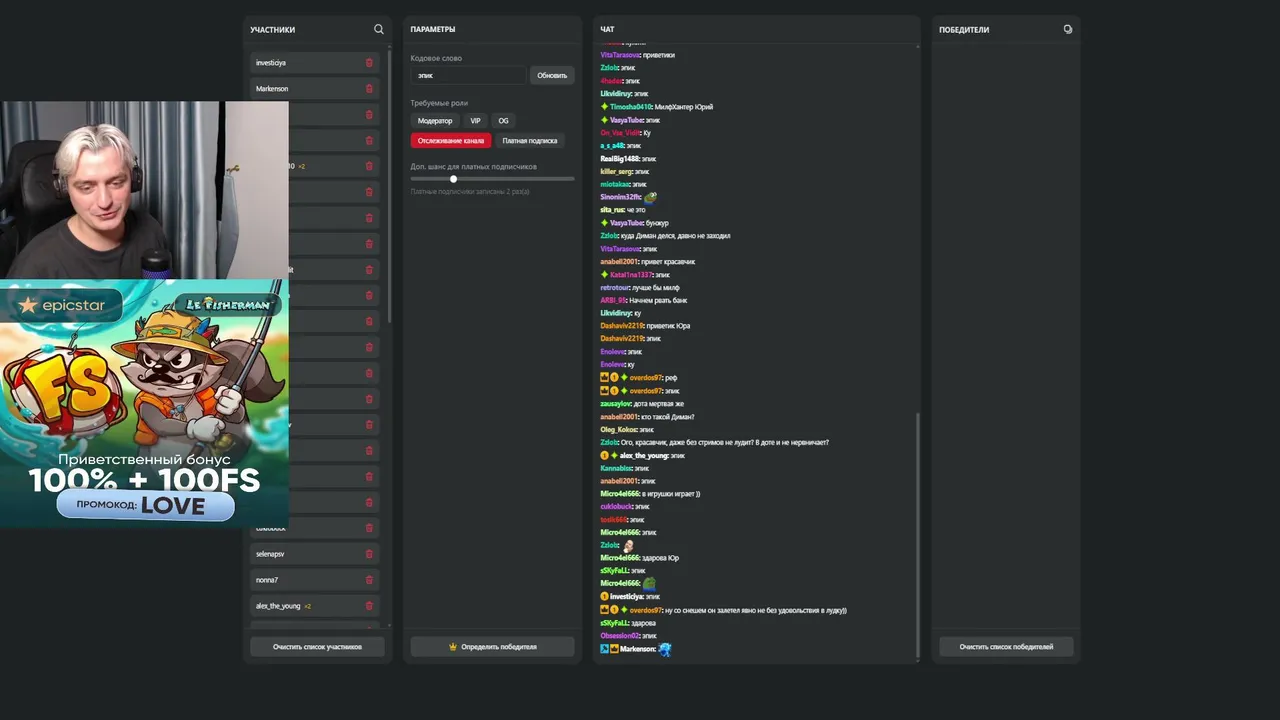The width and height of the screenshot is (1280, 720).
Task: Click username ARBI_91 in chat
Action: (613, 301)
